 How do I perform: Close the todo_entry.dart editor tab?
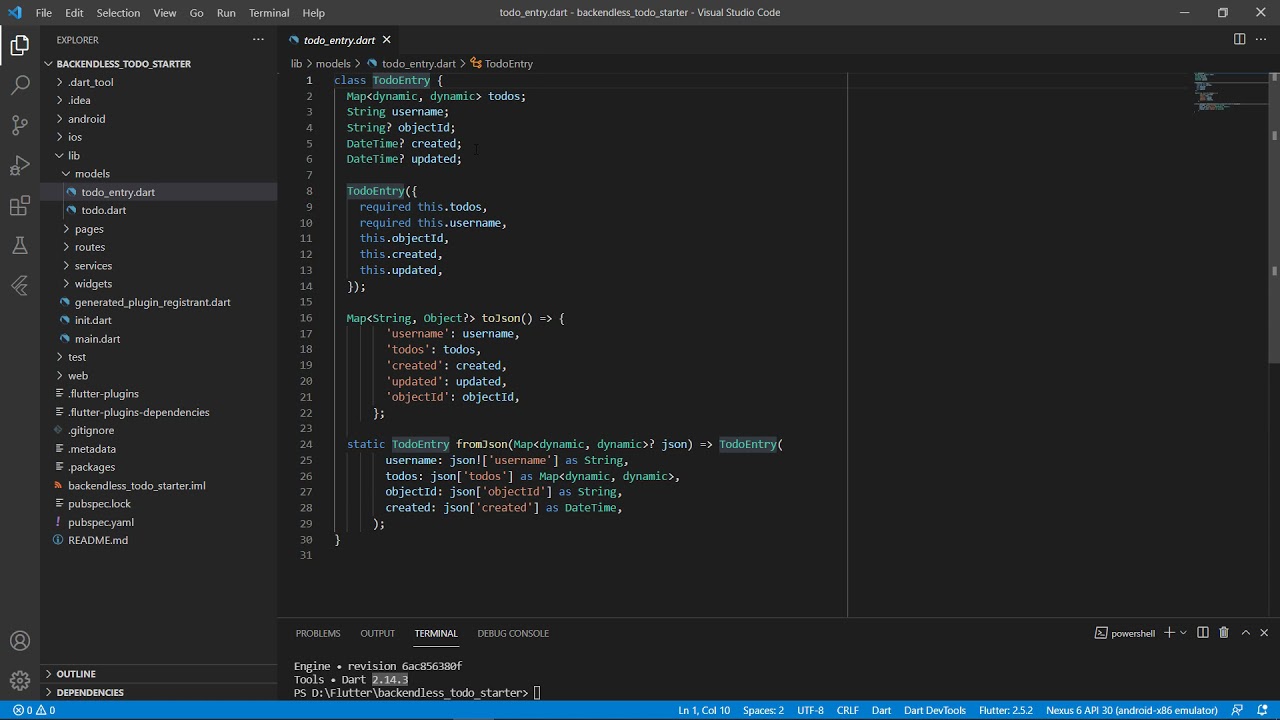[x=386, y=40]
